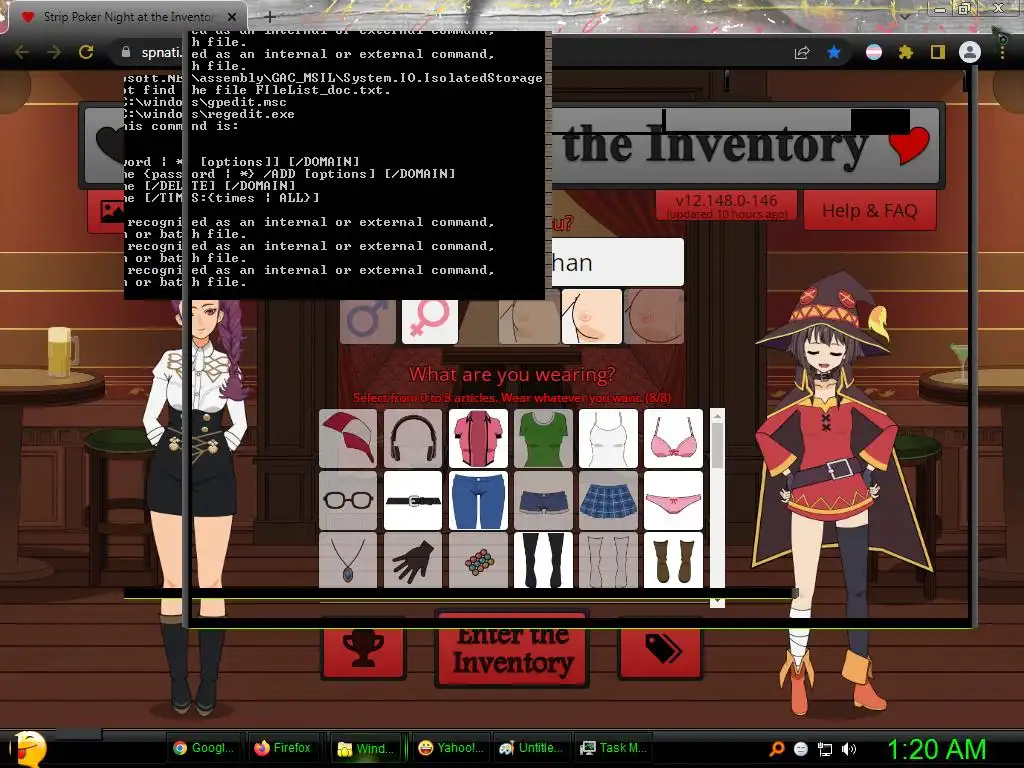Select the black glove item

413,560
